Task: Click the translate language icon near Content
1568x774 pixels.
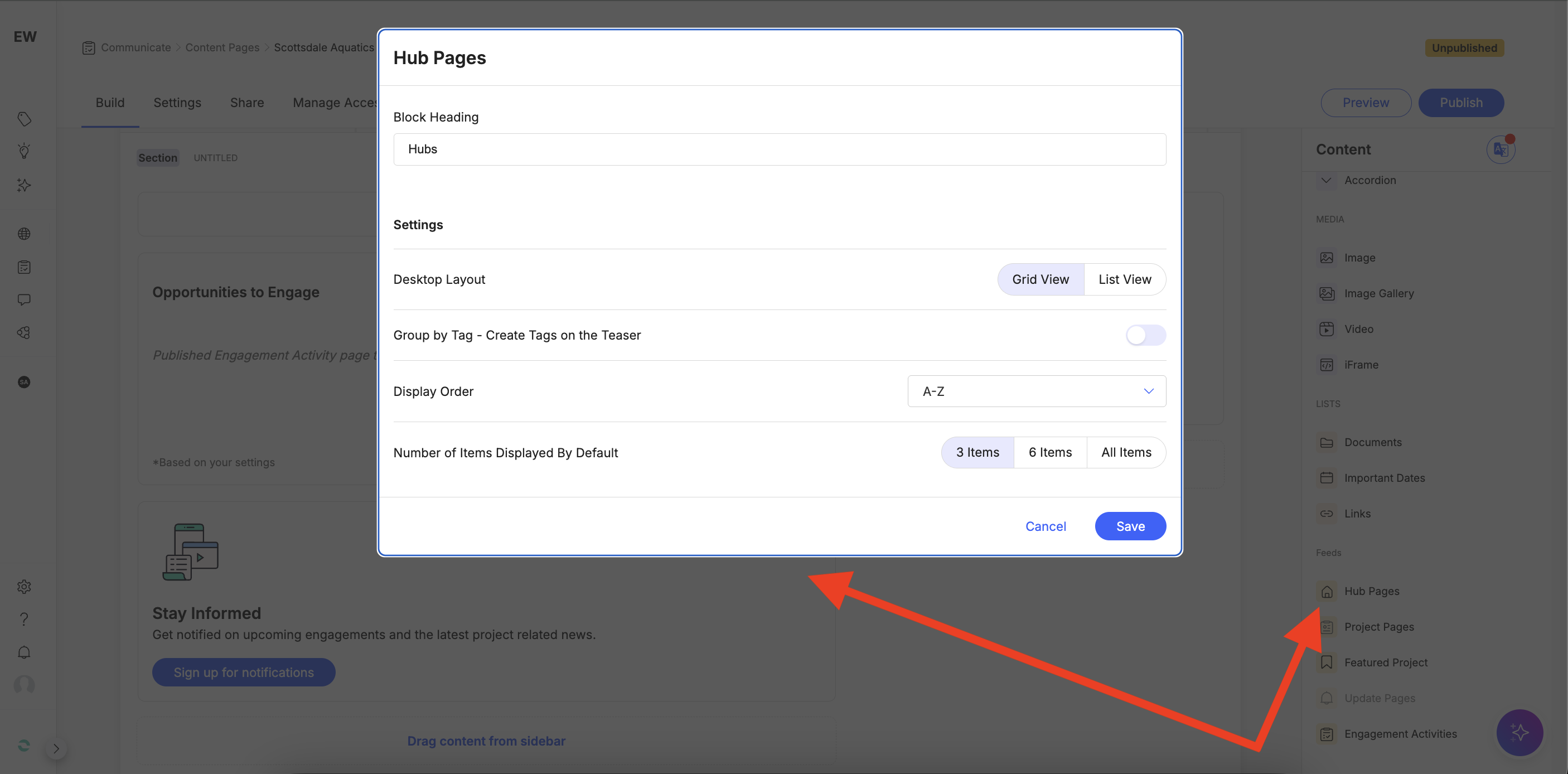Action: (x=1501, y=149)
